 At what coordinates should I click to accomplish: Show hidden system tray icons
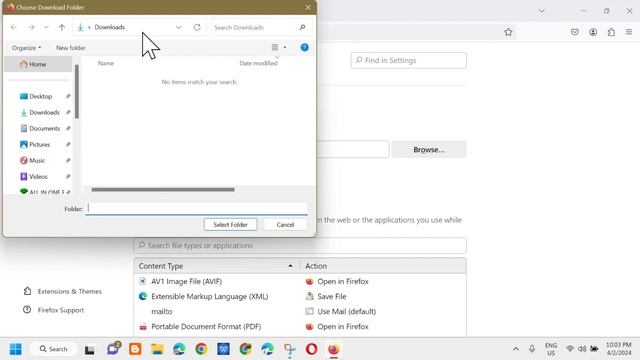(516, 349)
